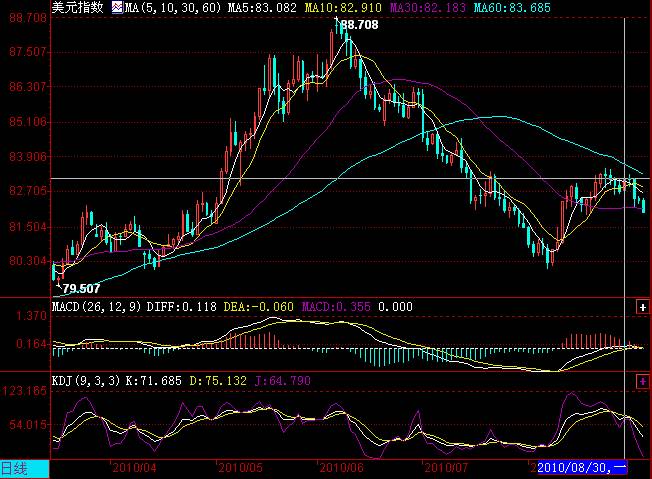Click the MA30:82.183 value

tap(428, 8)
